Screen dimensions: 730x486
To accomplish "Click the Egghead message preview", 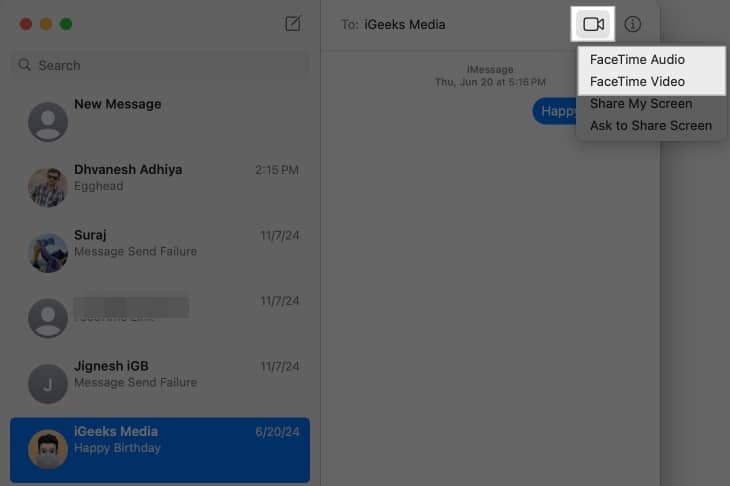I will tap(99, 186).
